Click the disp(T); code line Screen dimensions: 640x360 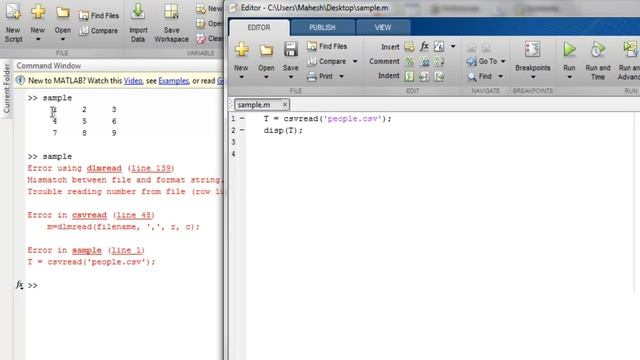tap(283, 131)
